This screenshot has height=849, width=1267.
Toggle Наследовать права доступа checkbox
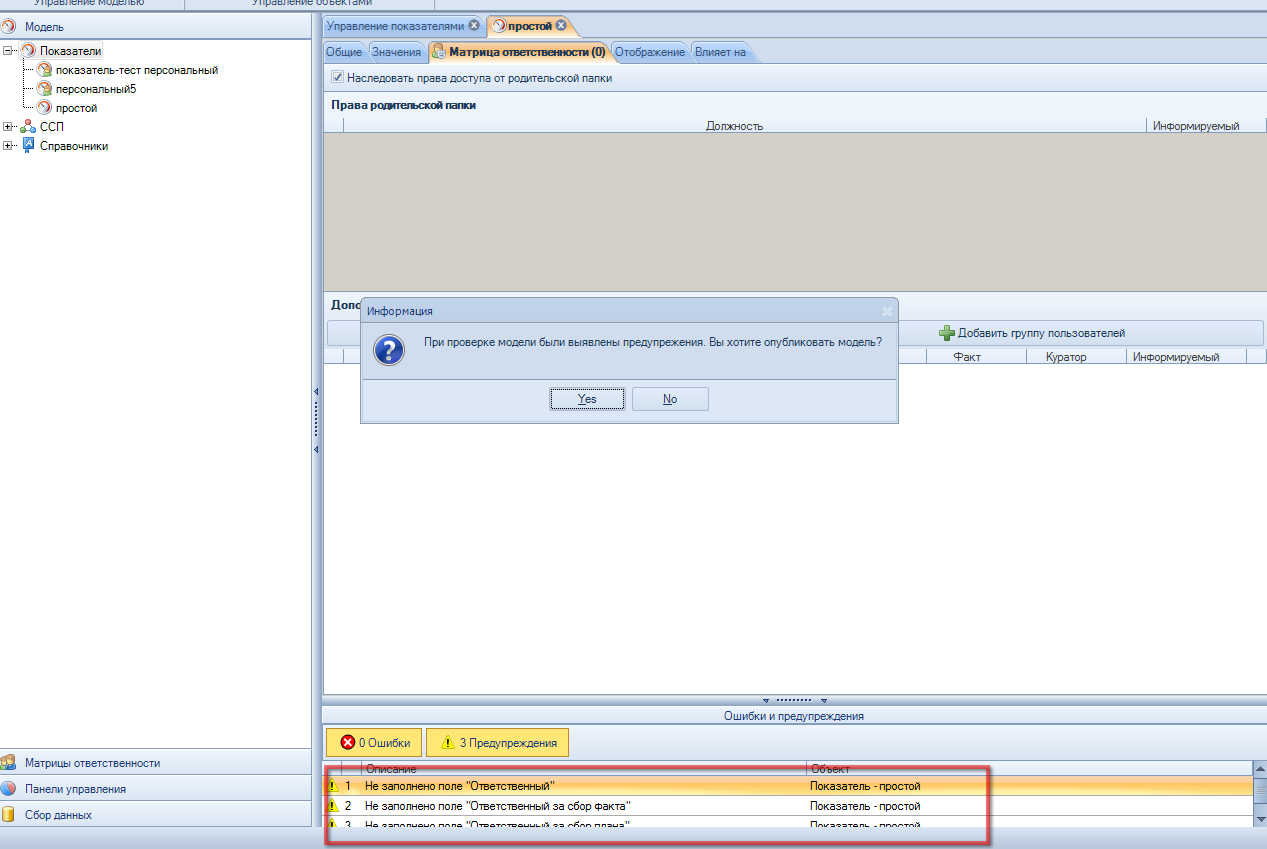(x=338, y=77)
